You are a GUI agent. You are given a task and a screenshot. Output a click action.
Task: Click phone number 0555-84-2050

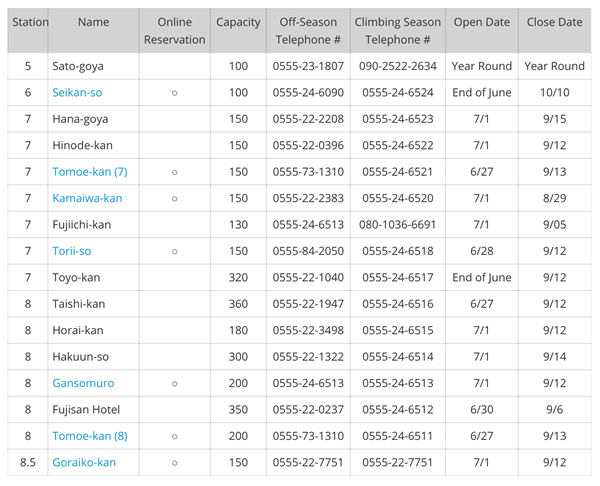[308, 251]
